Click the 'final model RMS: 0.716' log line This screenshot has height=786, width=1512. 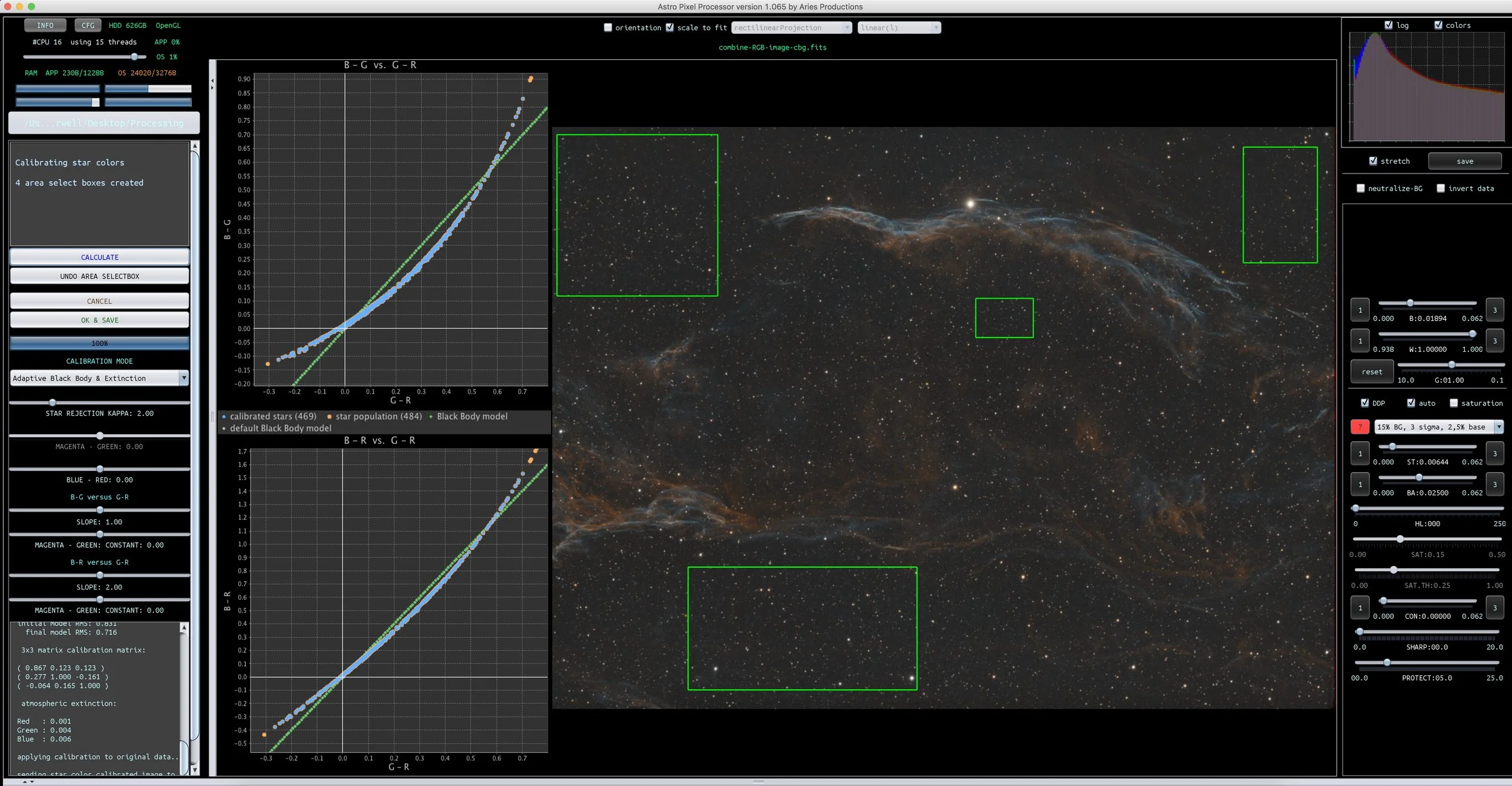(71, 632)
